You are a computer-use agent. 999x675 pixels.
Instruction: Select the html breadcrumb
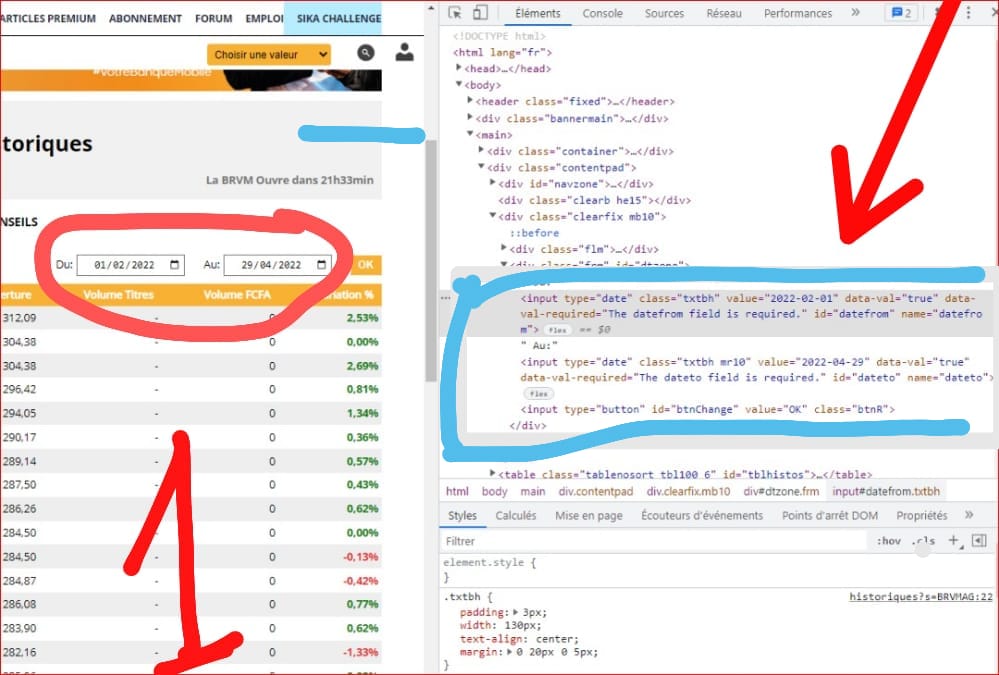(457, 491)
